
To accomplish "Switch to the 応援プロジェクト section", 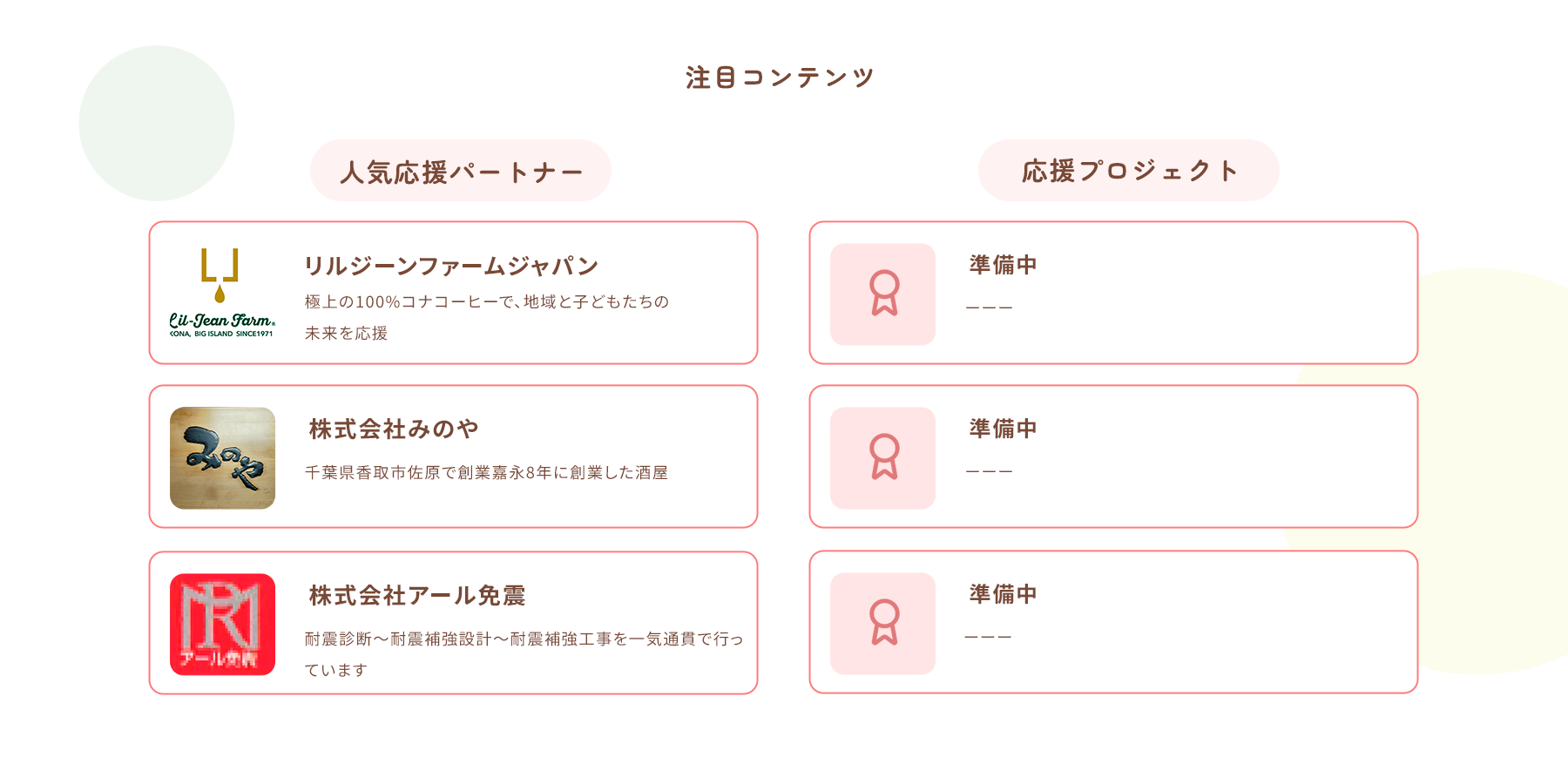I will [1129, 171].
